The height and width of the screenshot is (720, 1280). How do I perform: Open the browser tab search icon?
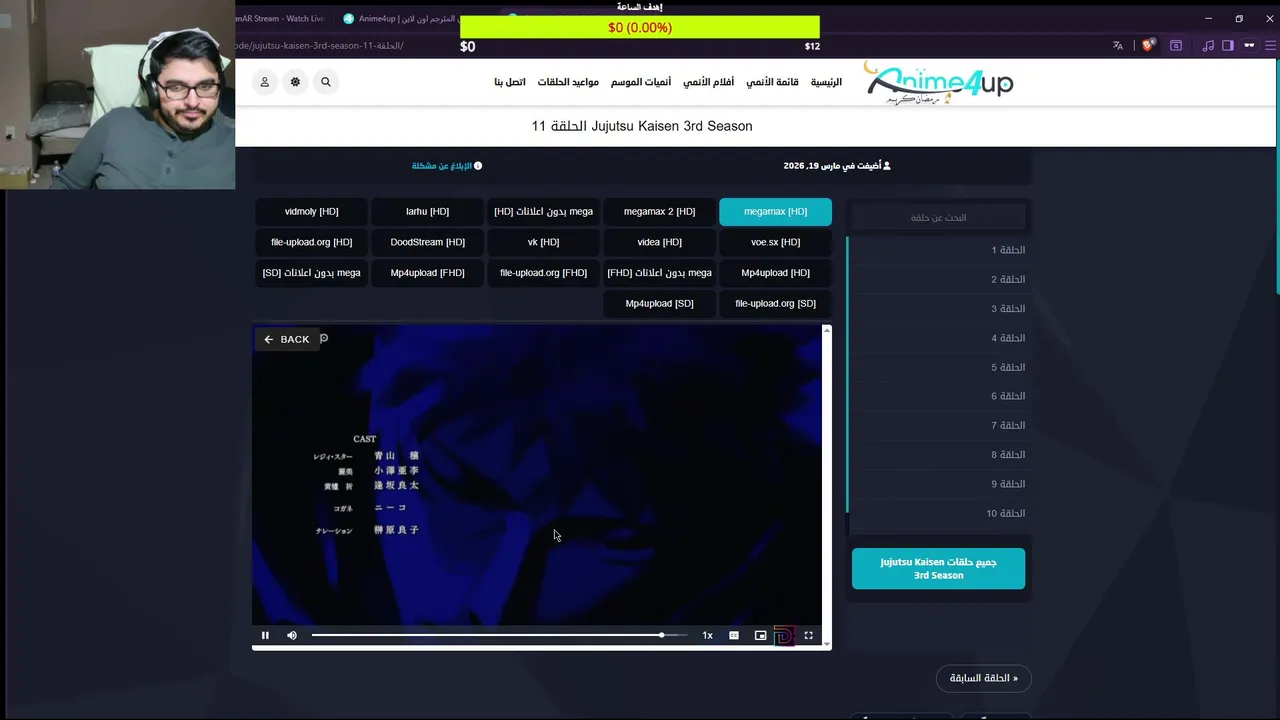pyautogui.click(x=1176, y=45)
